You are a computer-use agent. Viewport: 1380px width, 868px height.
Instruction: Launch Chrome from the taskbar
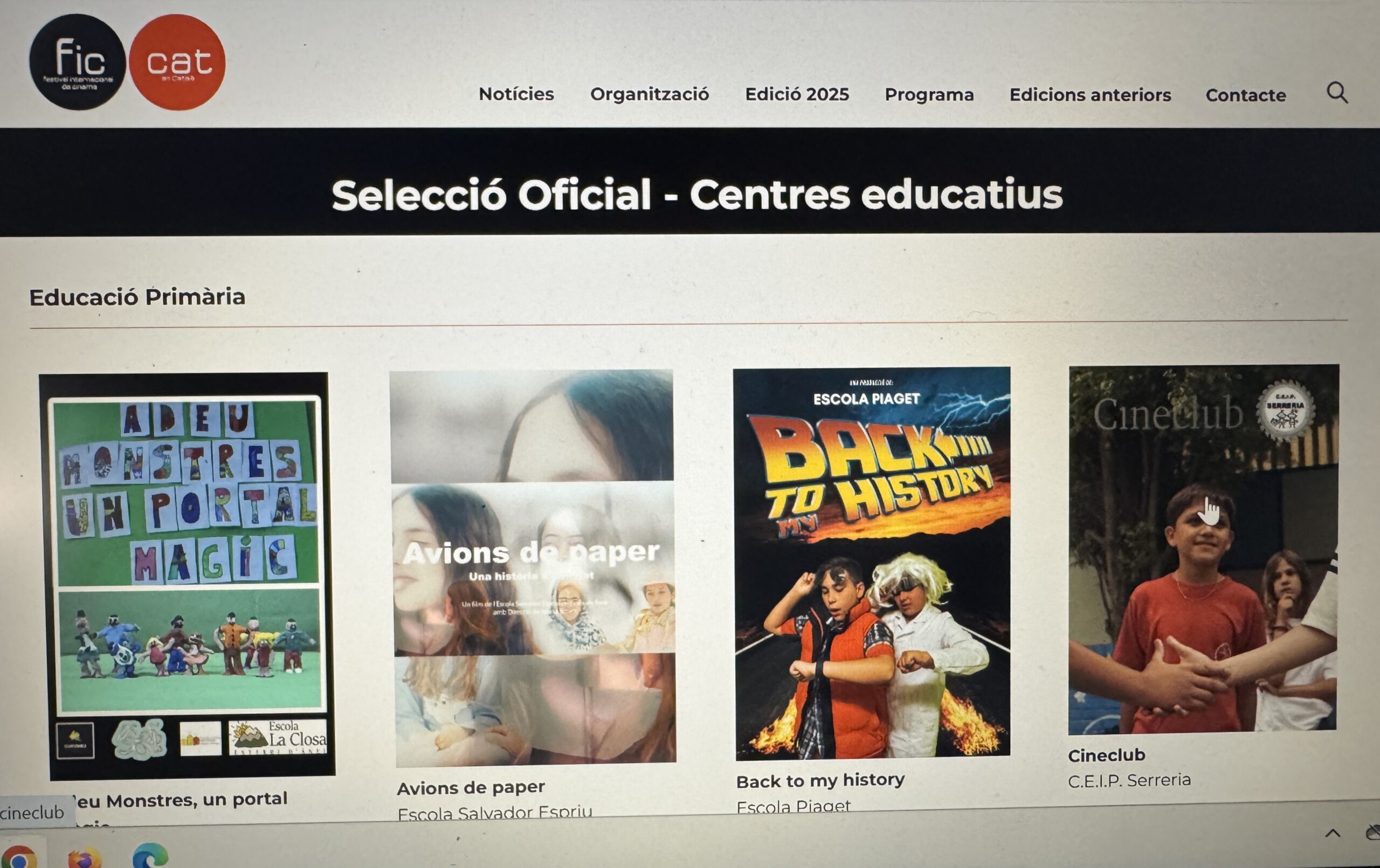click(18, 857)
